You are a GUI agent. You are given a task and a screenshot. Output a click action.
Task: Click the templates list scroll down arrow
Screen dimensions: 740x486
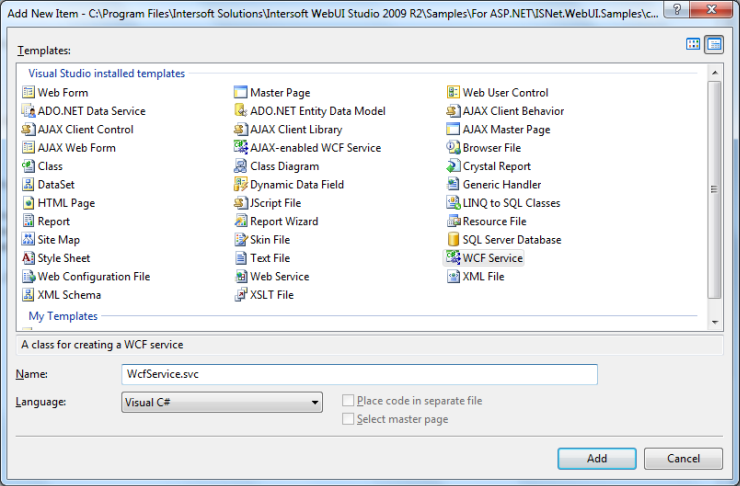point(714,322)
